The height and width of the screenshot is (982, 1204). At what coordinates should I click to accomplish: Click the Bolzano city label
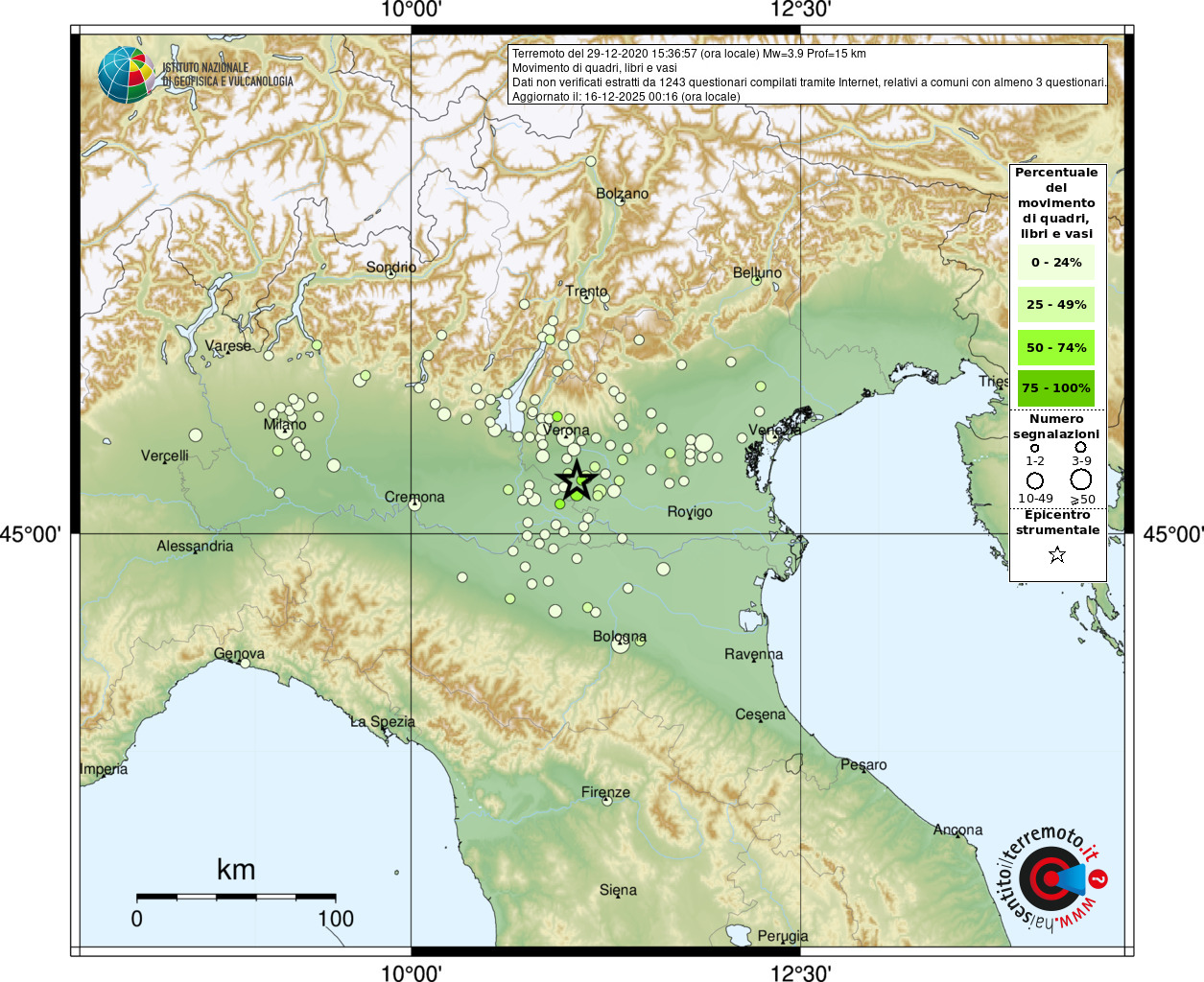click(622, 194)
